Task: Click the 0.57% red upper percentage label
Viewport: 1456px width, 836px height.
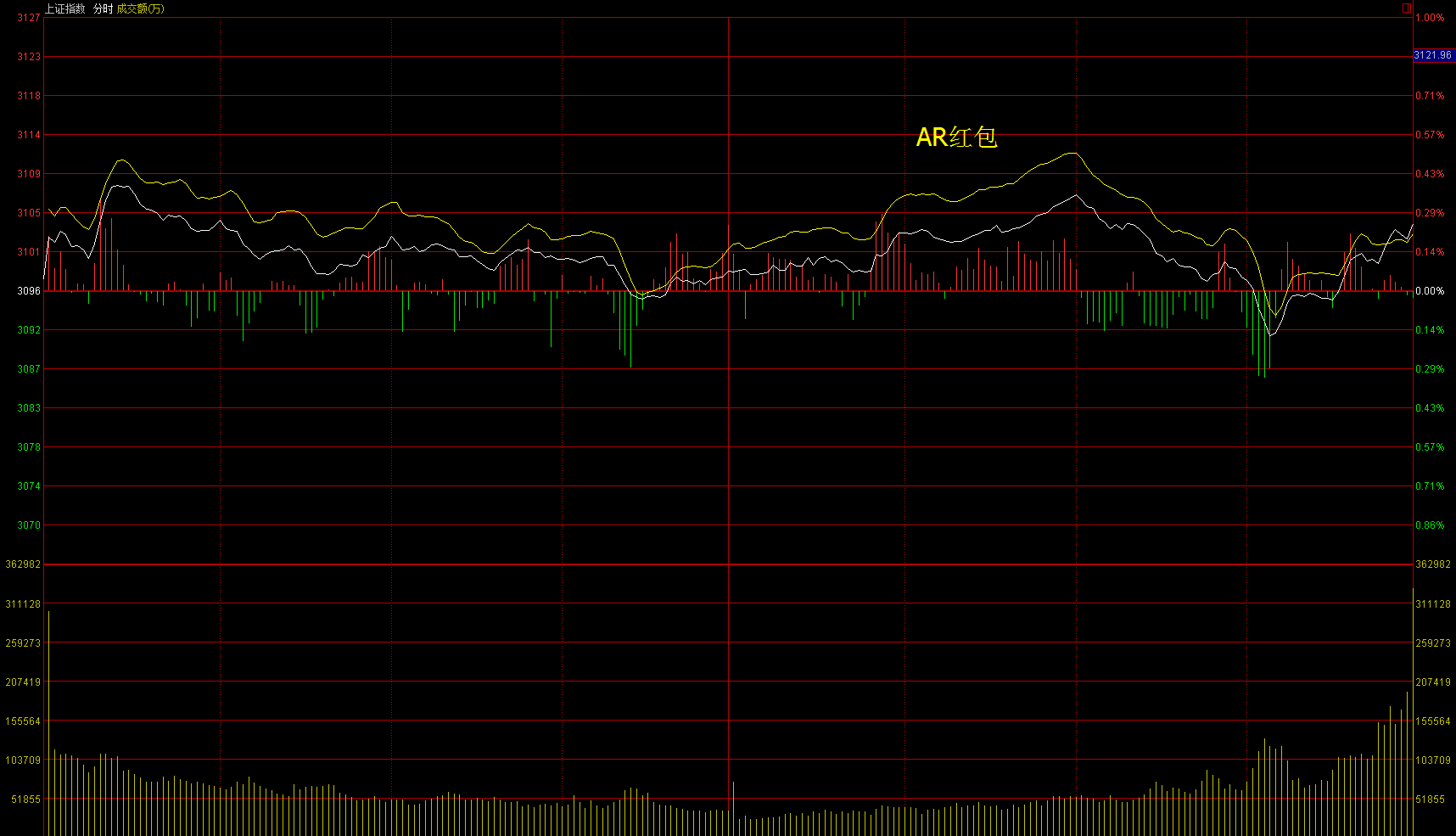Action: [1430, 135]
